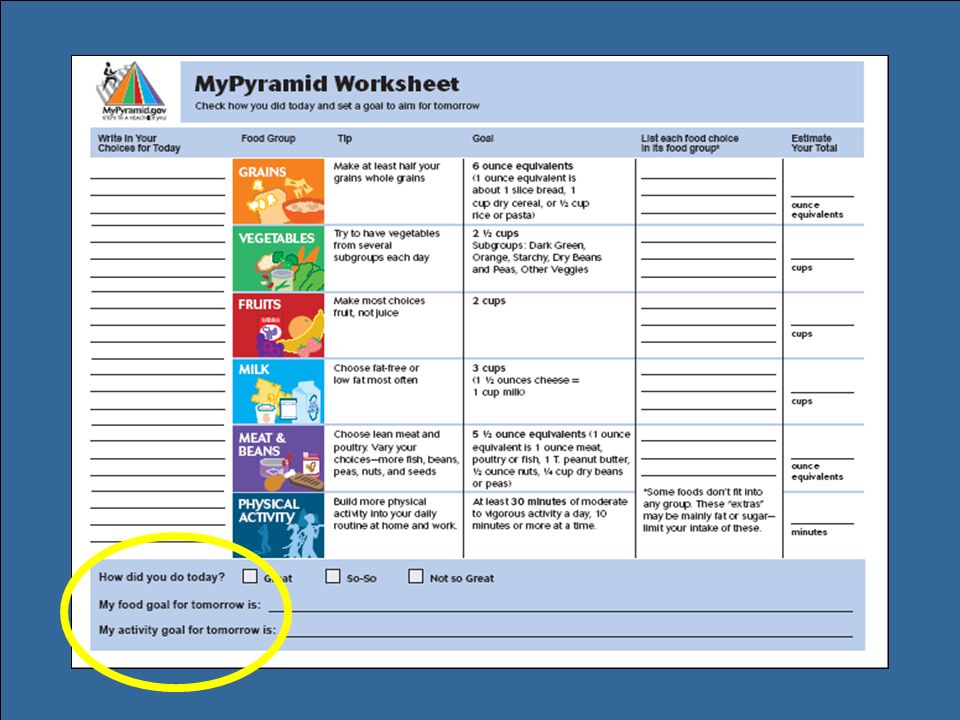
Task: Click '6 ounce equivalents' grains goal
Action: 523,166
